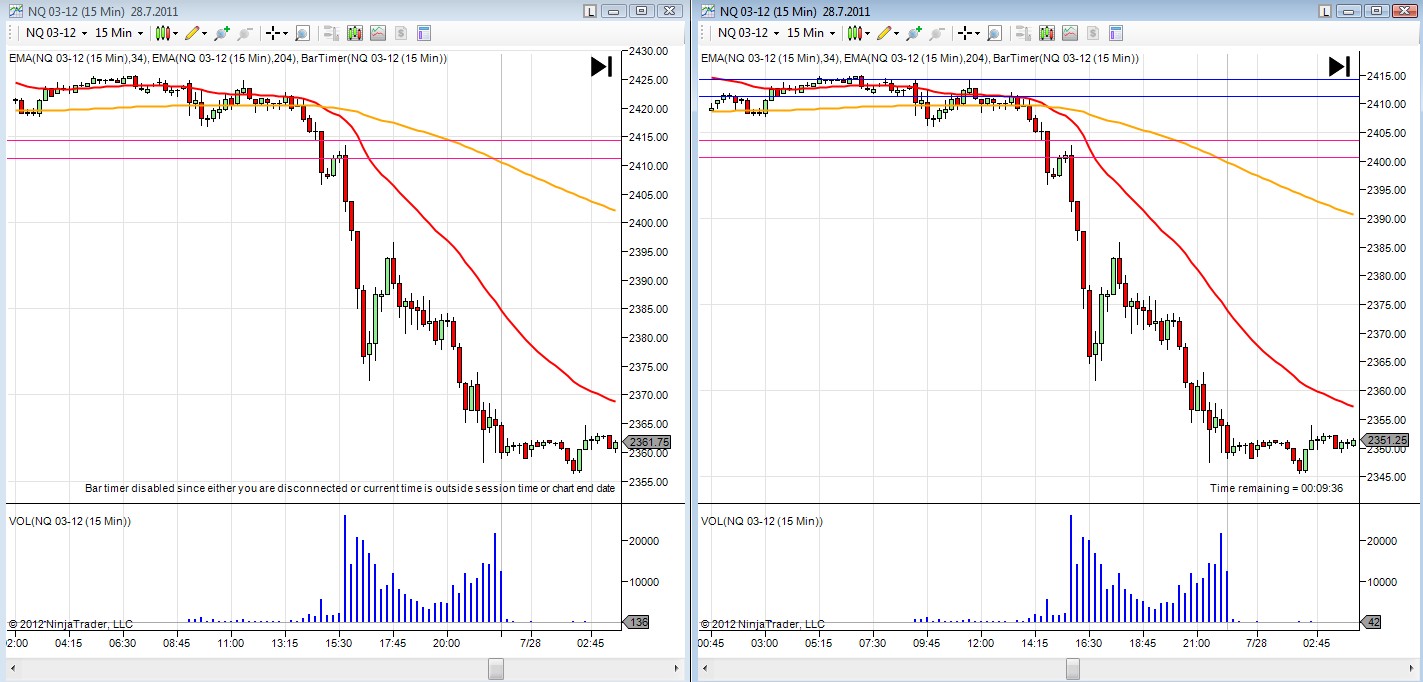
Task: Click the NinjaTrader chart icon in left title bar
Action: 15,11
